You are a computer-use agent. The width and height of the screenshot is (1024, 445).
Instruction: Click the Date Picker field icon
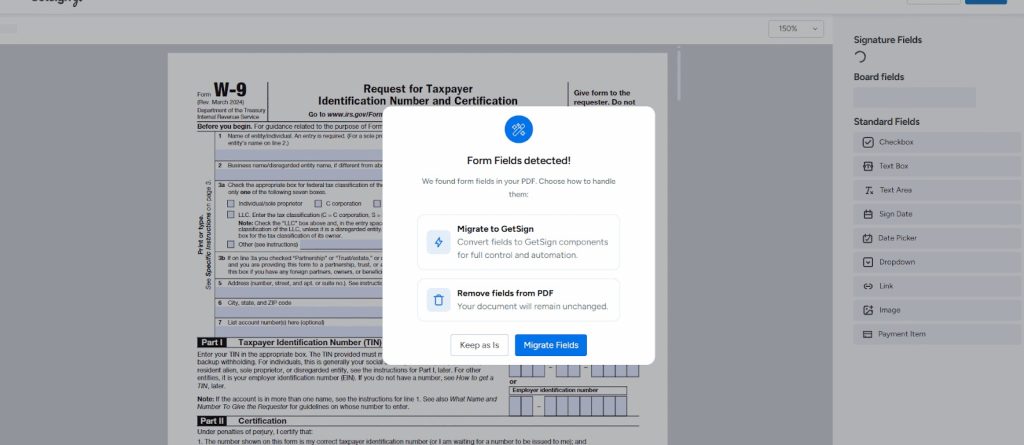[868, 238]
